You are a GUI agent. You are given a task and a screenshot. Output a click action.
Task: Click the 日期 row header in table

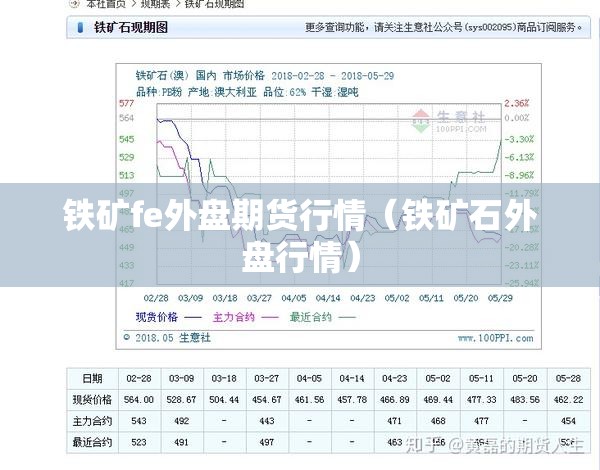point(92,379)
